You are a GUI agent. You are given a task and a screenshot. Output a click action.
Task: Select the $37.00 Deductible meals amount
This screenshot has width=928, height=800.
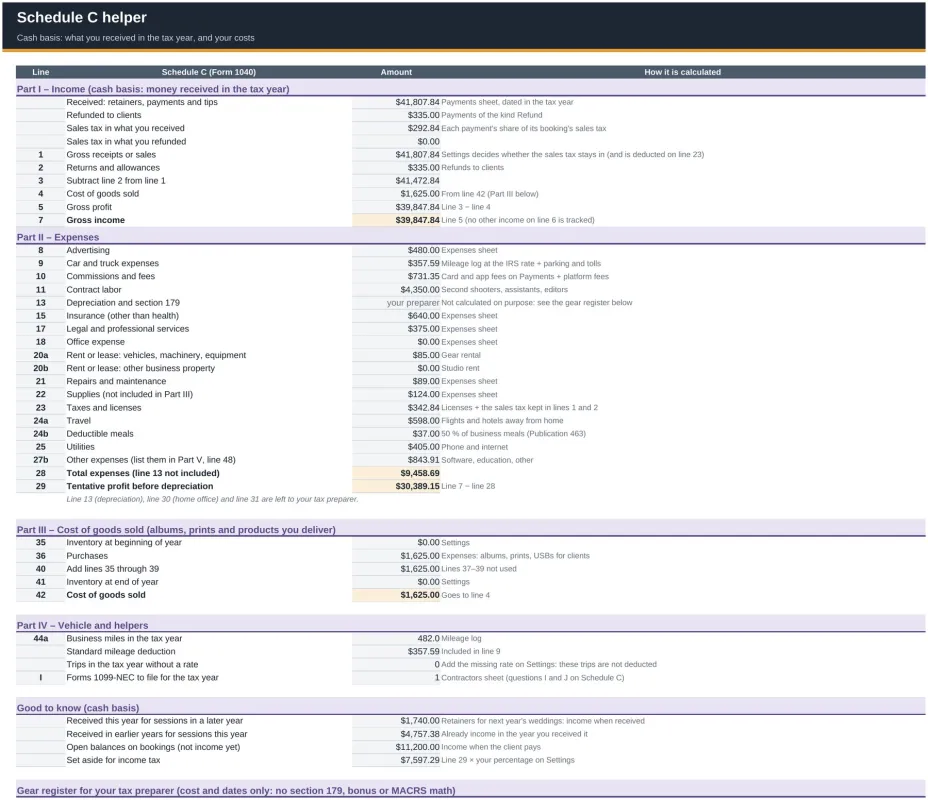point(426,434)
